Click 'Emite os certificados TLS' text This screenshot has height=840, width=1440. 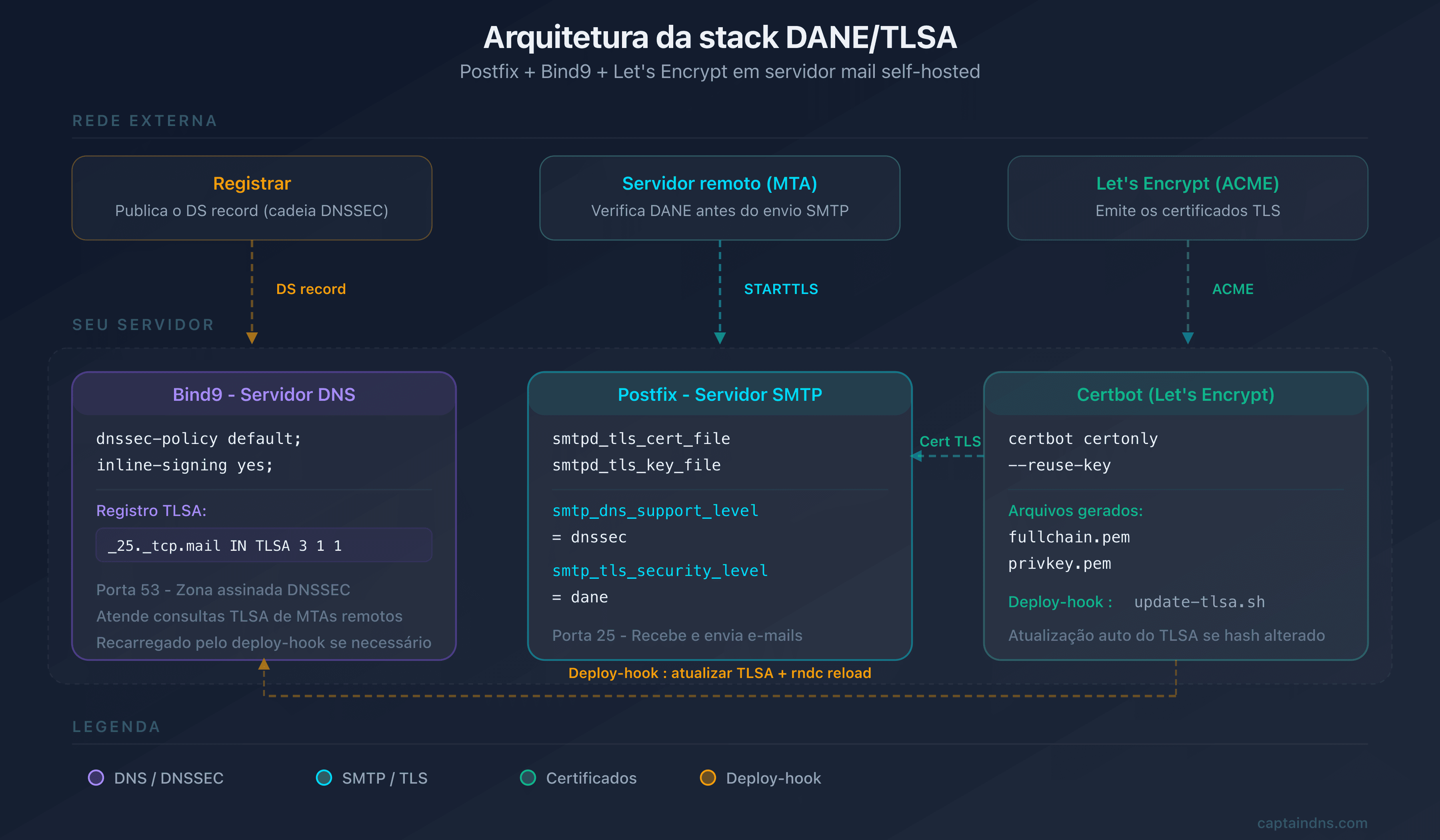click(x=1188, y=211)
